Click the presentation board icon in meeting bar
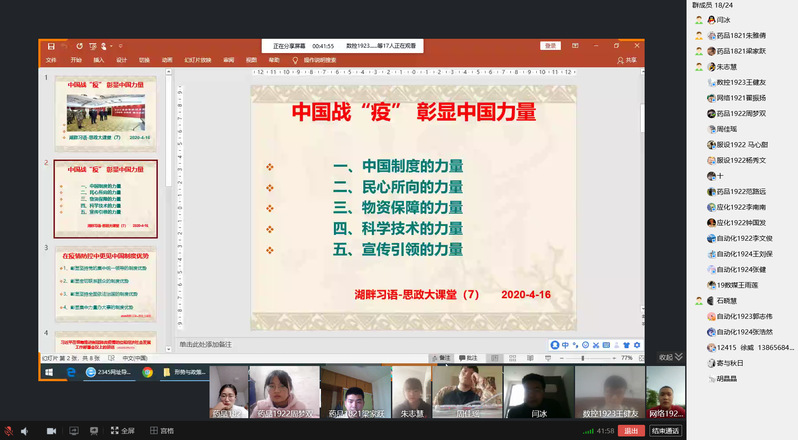 [x=94, y=431]
